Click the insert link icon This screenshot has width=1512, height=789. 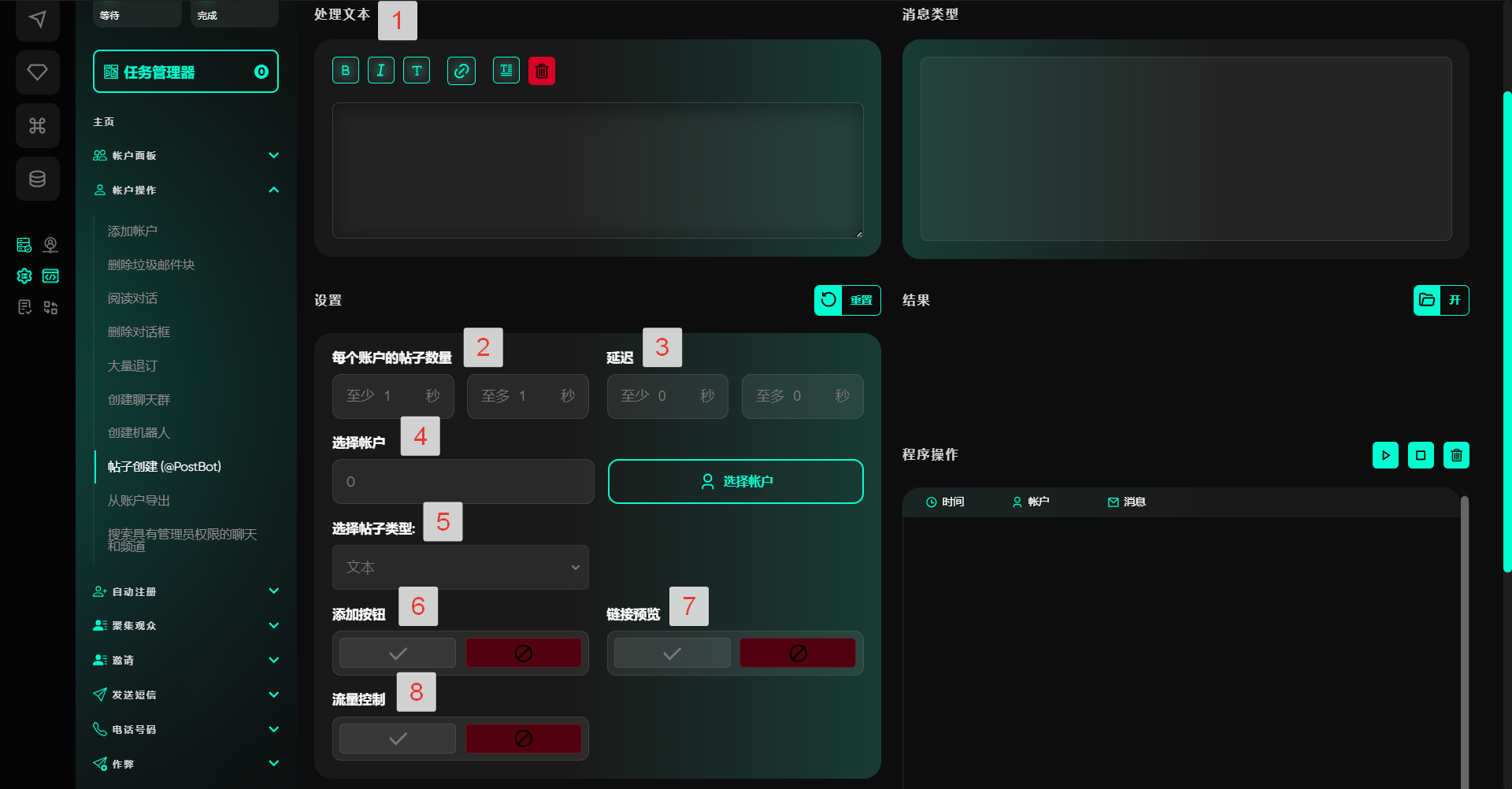click(461, 71)
